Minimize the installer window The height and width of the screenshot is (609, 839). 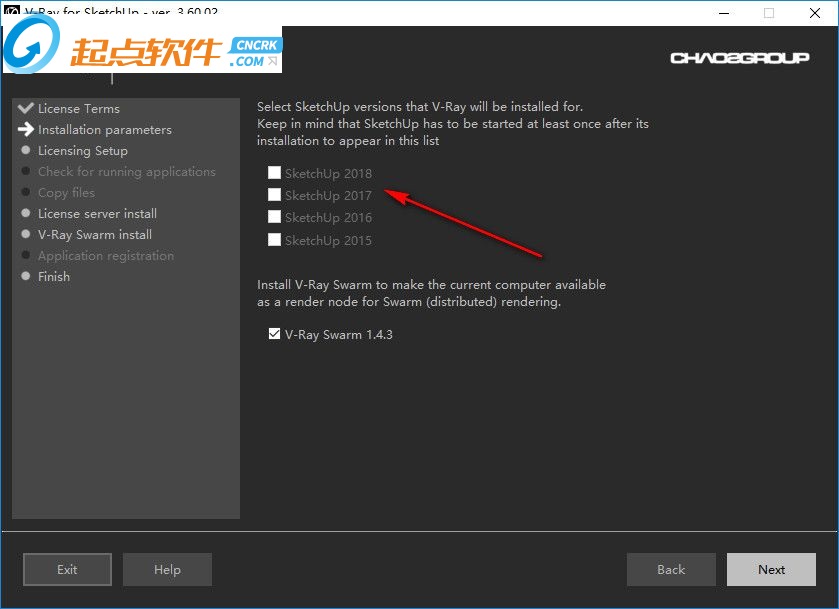pyautogui.click(x=724, y=13)
